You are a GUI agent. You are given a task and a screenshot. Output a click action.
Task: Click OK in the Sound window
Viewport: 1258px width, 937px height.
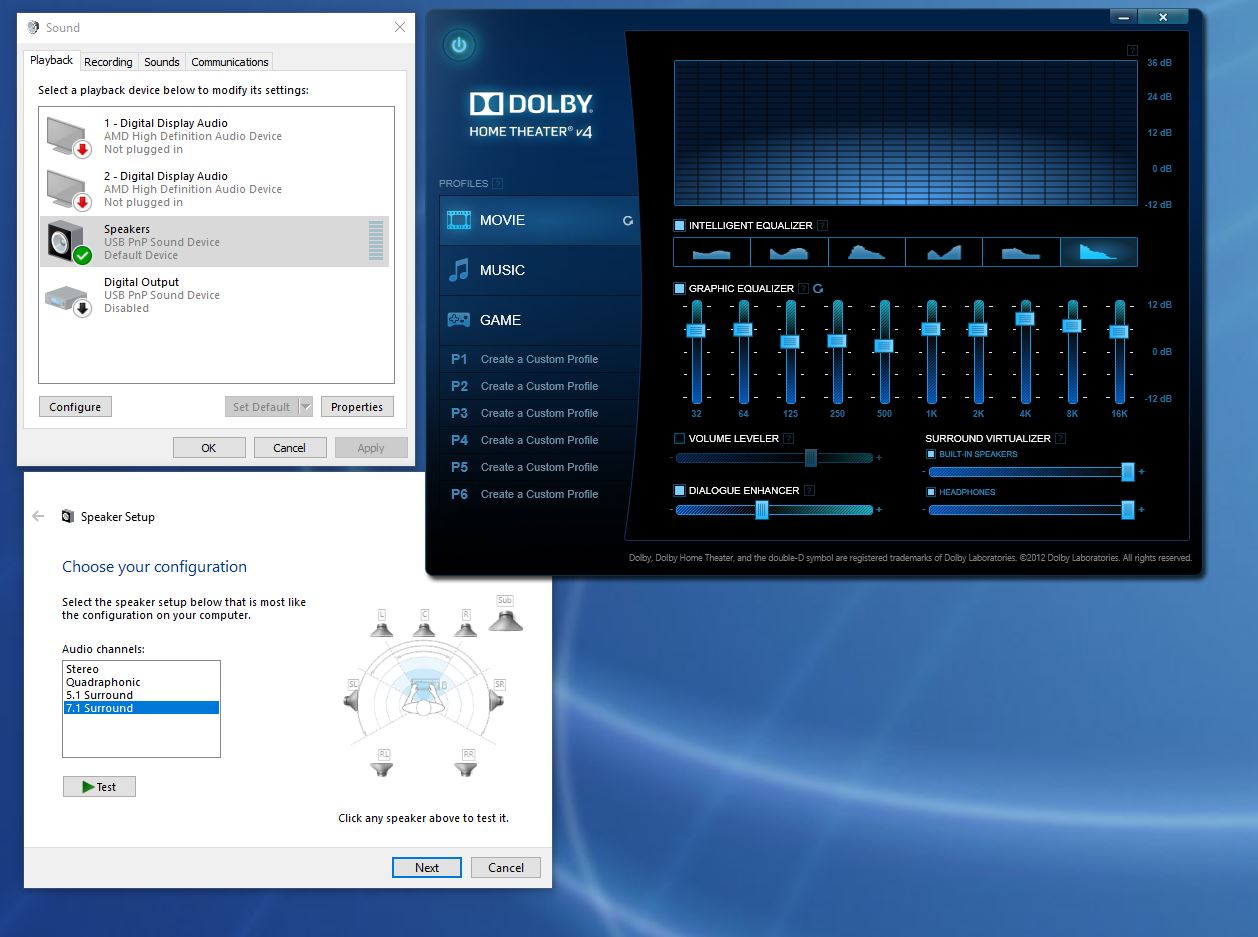(209, 448)
